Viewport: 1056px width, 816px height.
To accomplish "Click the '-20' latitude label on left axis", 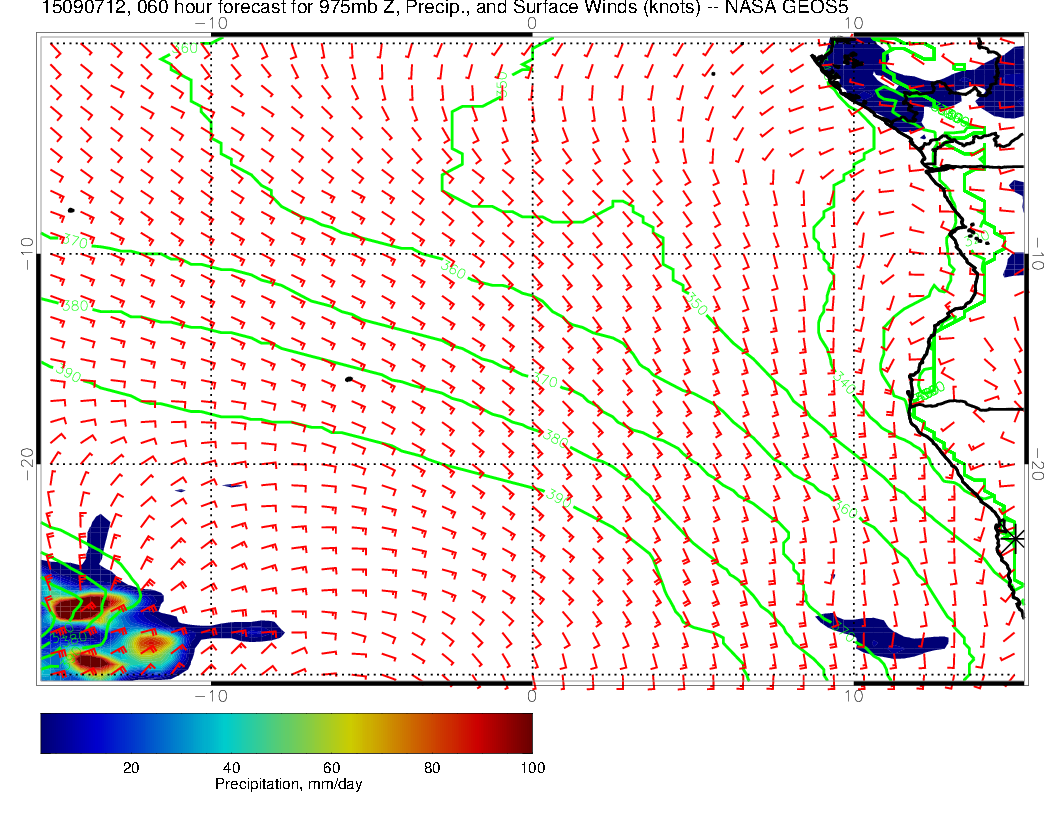I will 26,465.
